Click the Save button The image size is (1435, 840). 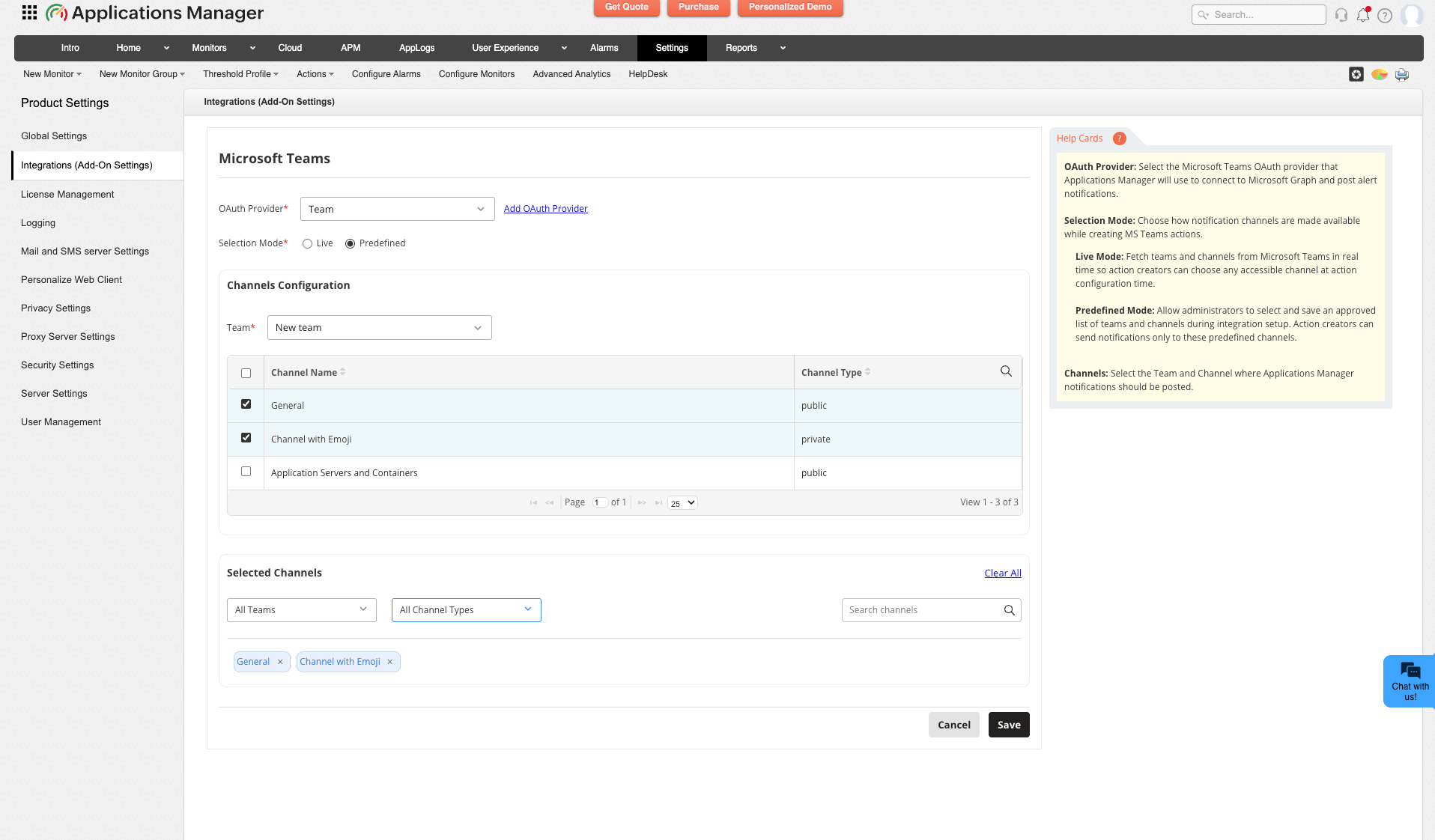point(1009,725)
